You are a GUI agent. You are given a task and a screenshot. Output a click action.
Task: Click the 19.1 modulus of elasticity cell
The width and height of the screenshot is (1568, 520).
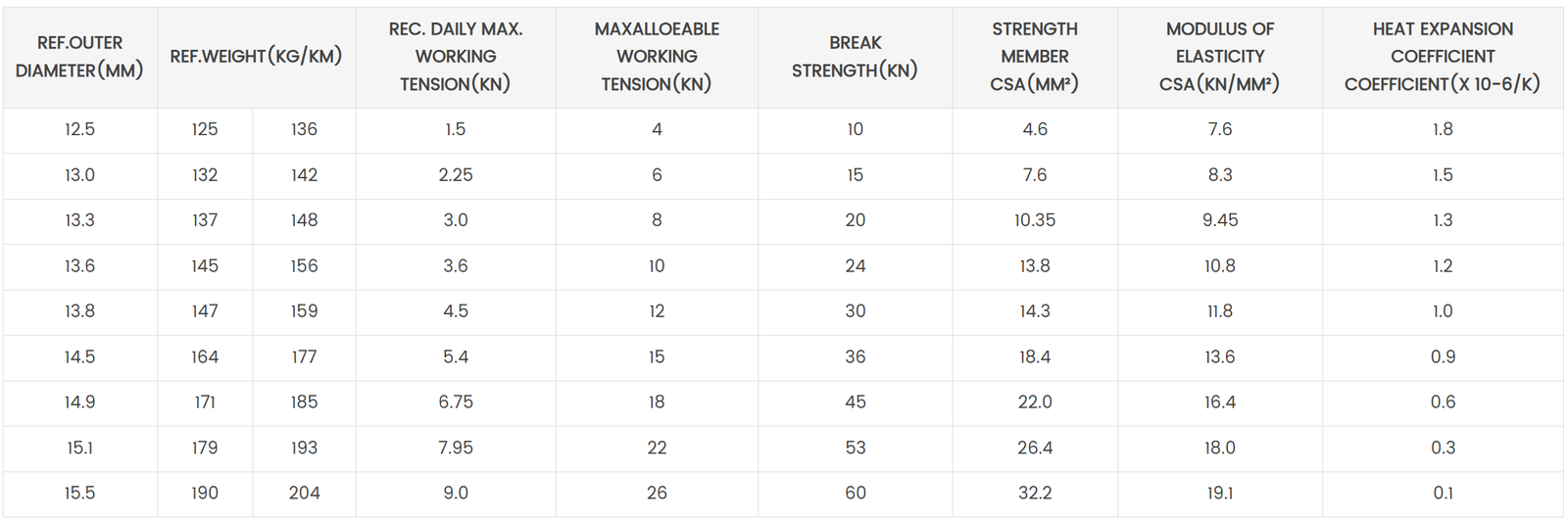click(1220, 494)
